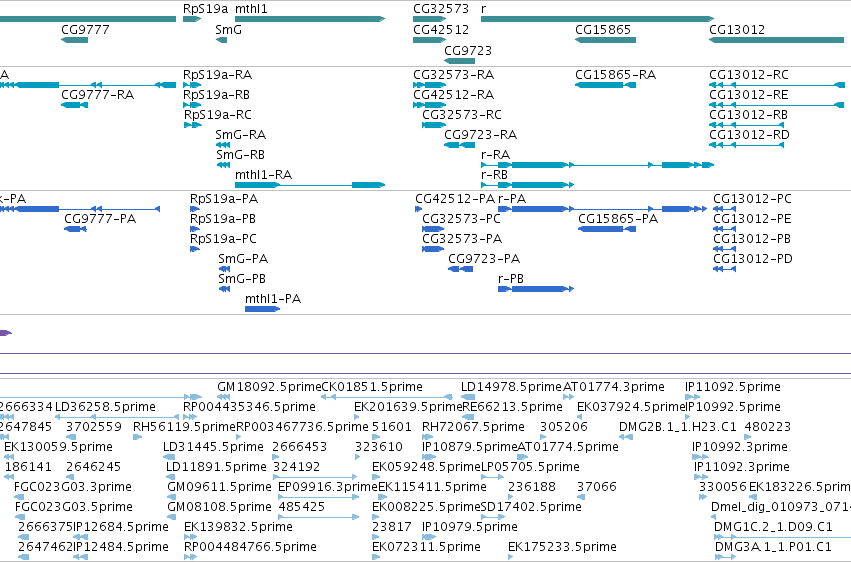Select the EK130059.5prime EST label
This screenshot has width=851, height=562.
coord(59,448)
